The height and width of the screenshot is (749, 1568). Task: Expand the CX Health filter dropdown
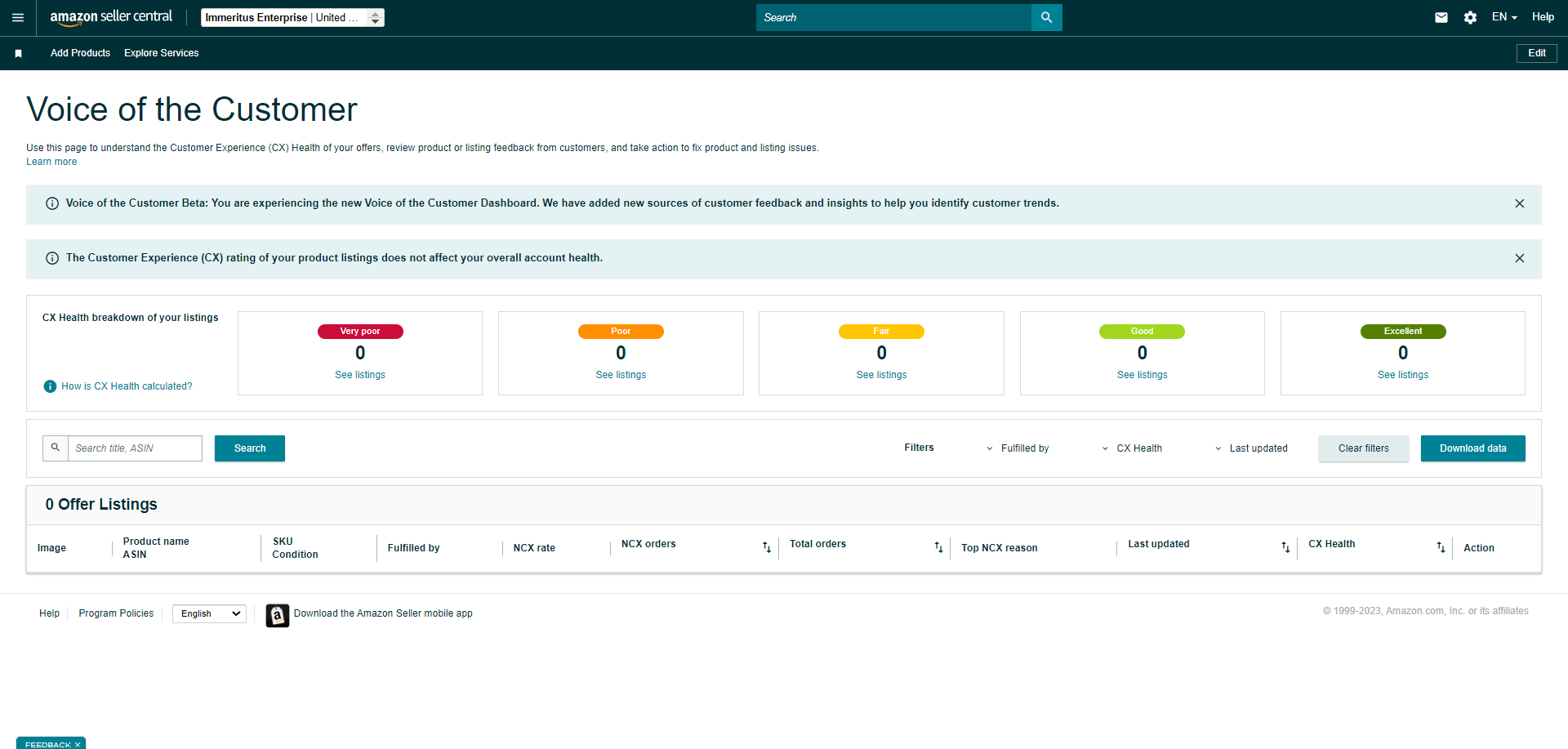coord(1132,448)
